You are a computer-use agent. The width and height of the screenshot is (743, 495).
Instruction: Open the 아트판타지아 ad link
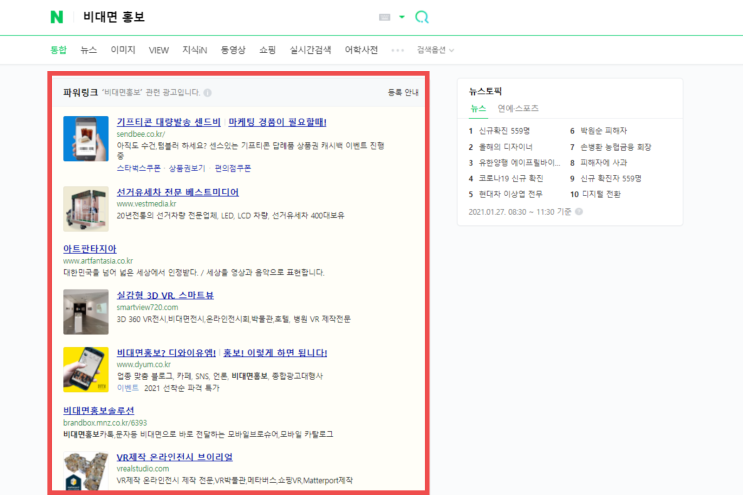(90, 249)
